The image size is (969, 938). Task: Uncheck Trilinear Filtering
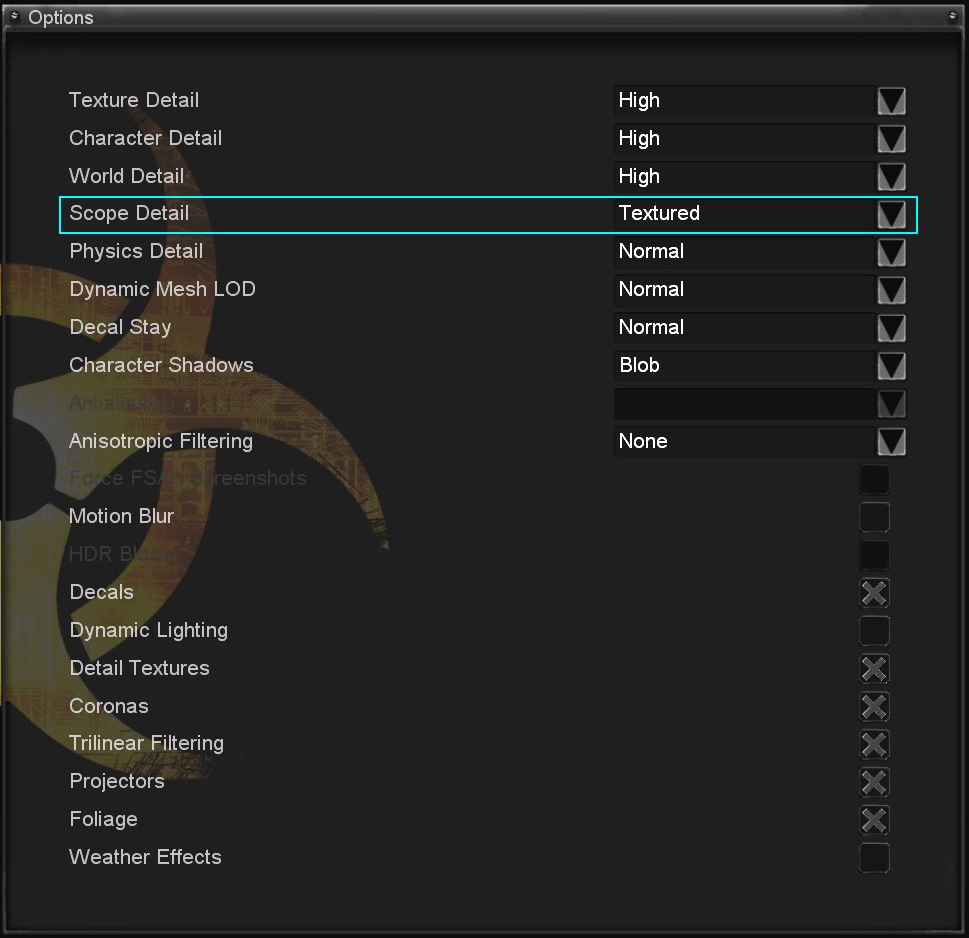coord(874,744)
